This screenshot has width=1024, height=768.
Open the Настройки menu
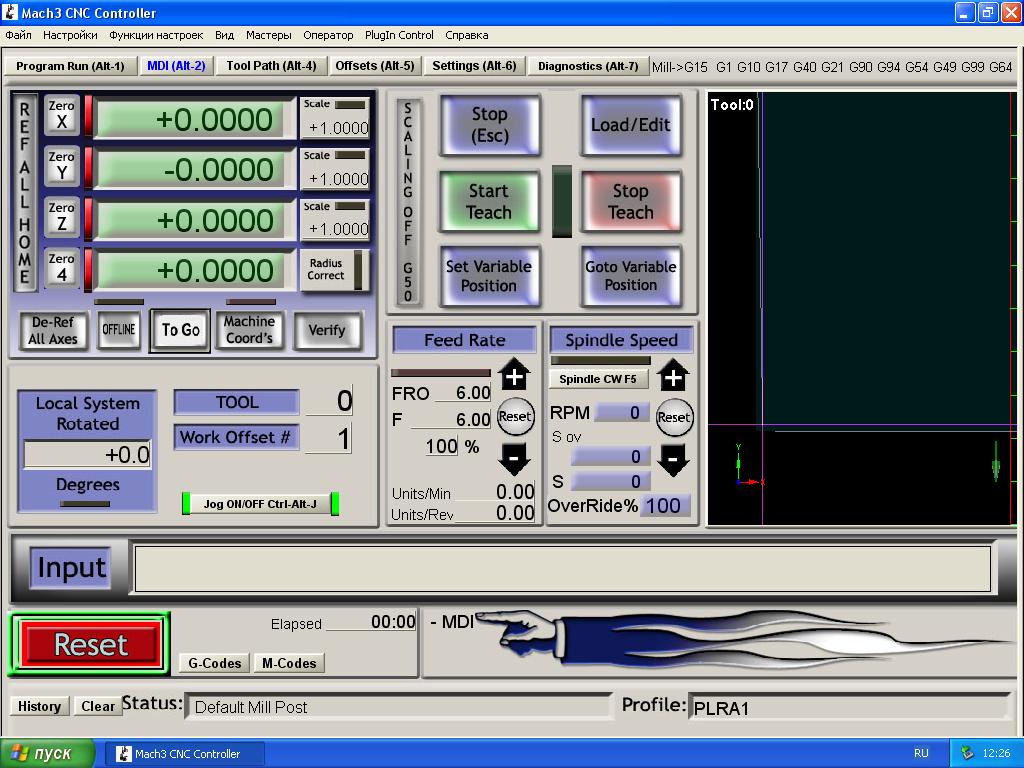pos(70,35)
